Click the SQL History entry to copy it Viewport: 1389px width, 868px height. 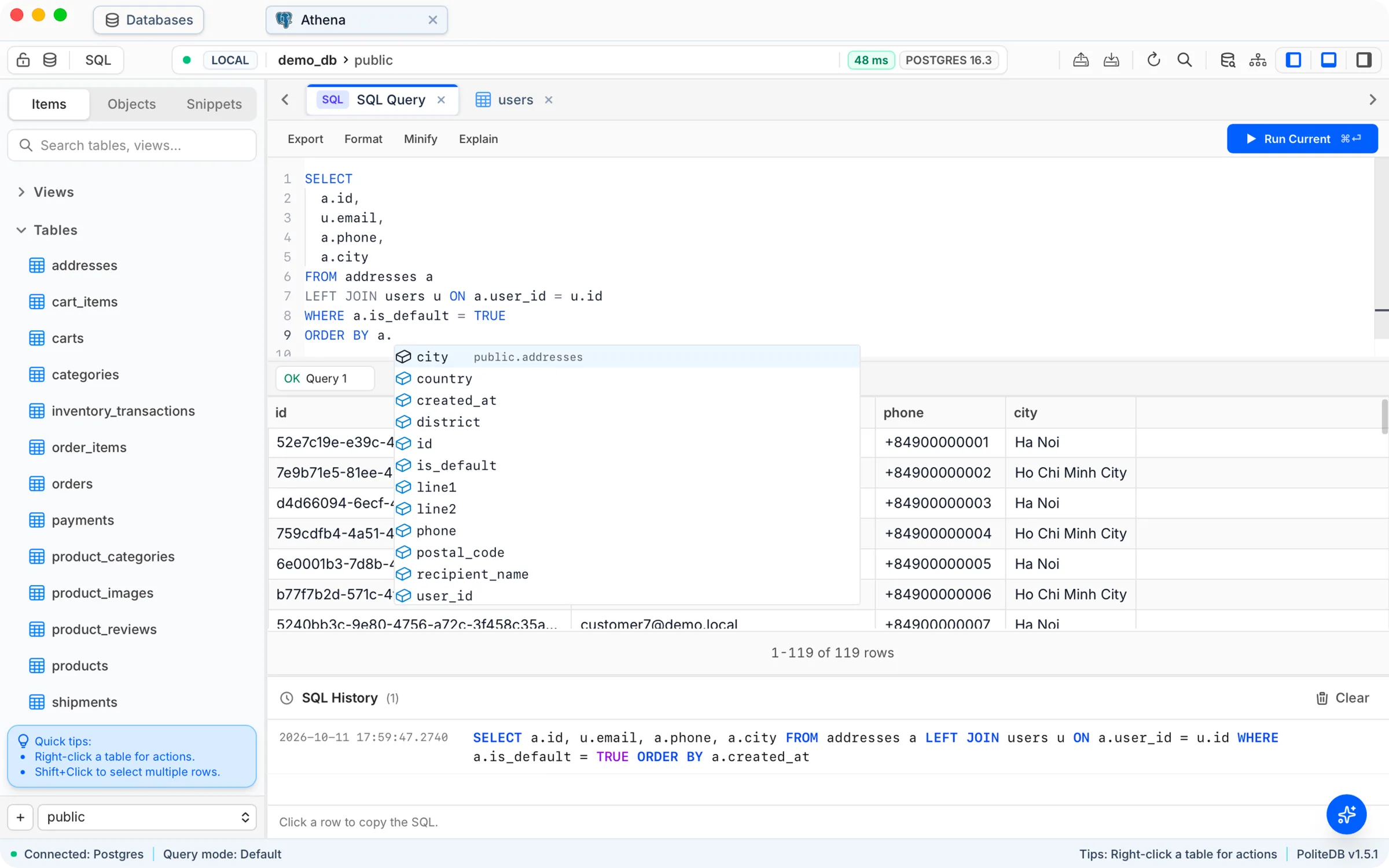click(x=828, y=747)
